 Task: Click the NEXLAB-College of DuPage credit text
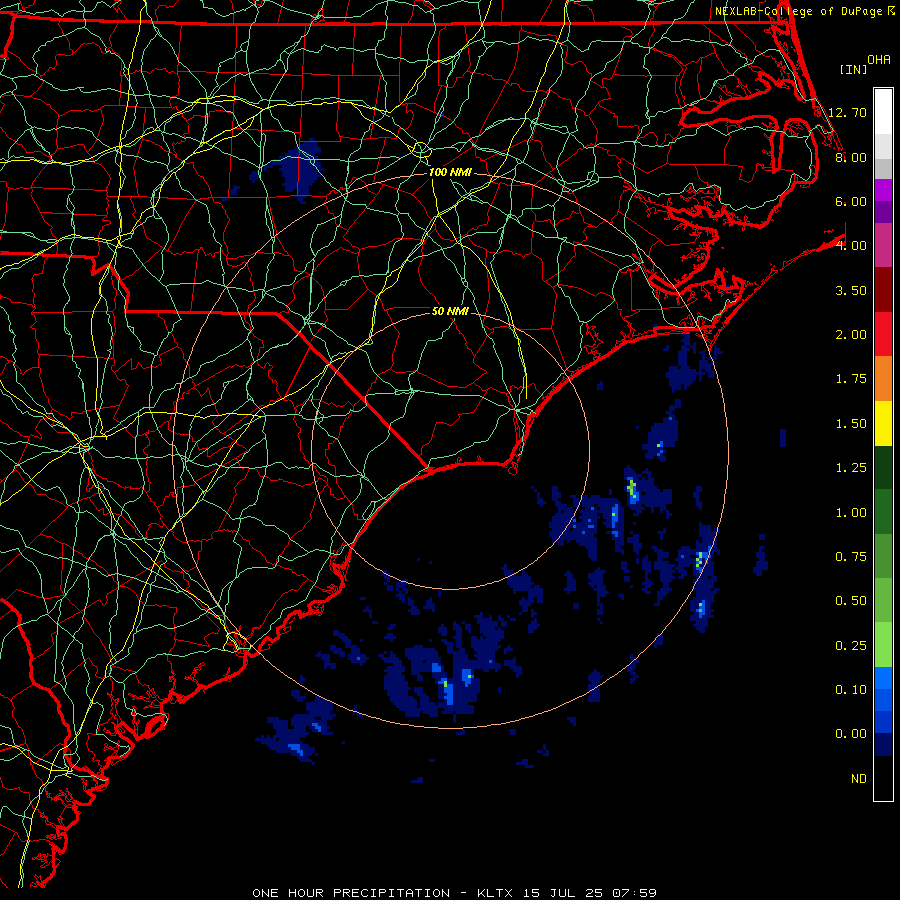(799, 11)
